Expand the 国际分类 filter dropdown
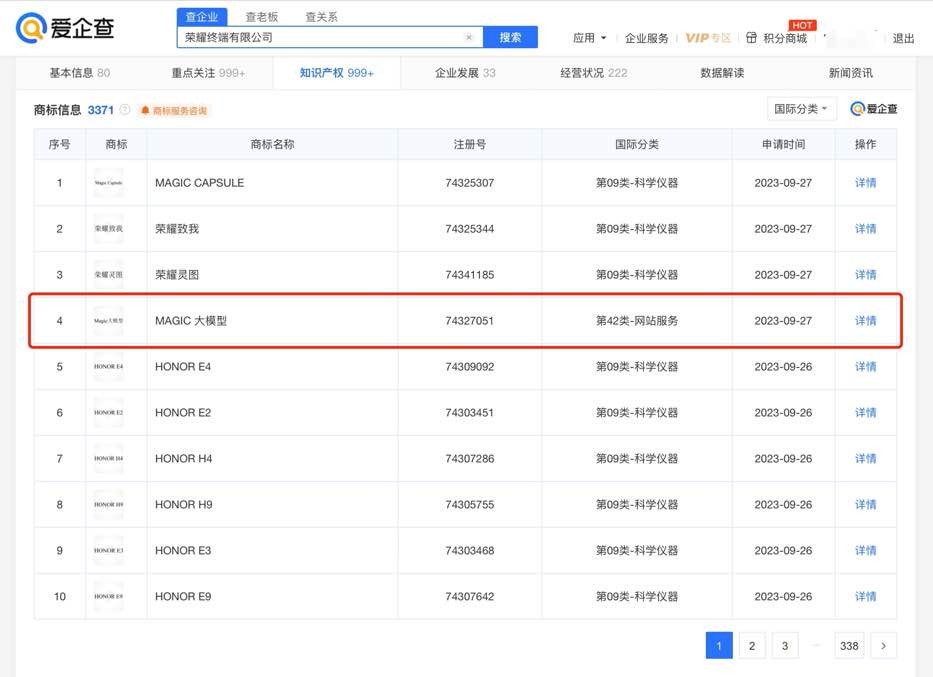Viewport: 933px width, 677px height. point(801,109)
